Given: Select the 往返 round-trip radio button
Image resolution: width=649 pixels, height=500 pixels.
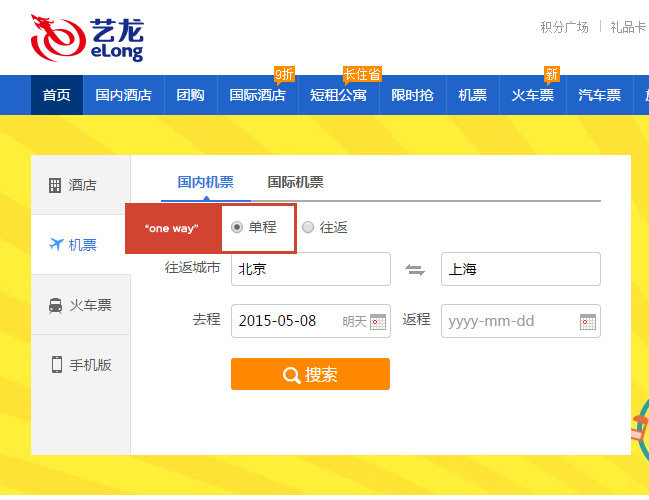Looking at the screenshot, I should [308, 227].
